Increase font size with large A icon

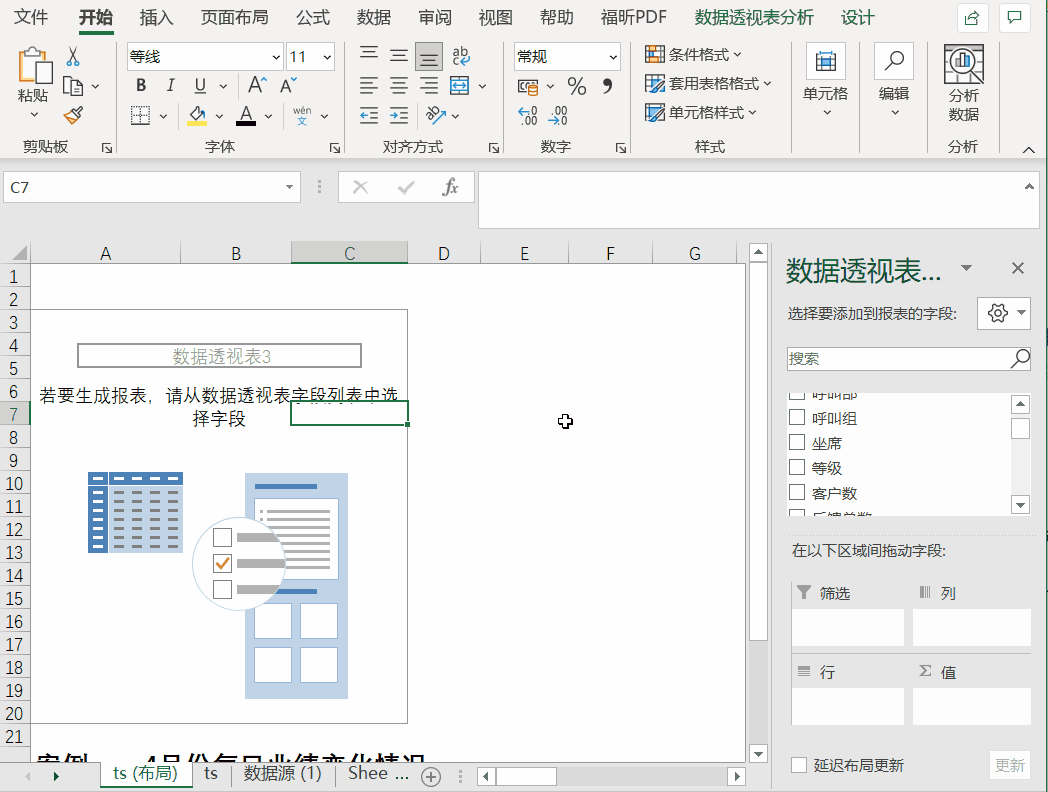click(257, 86)
